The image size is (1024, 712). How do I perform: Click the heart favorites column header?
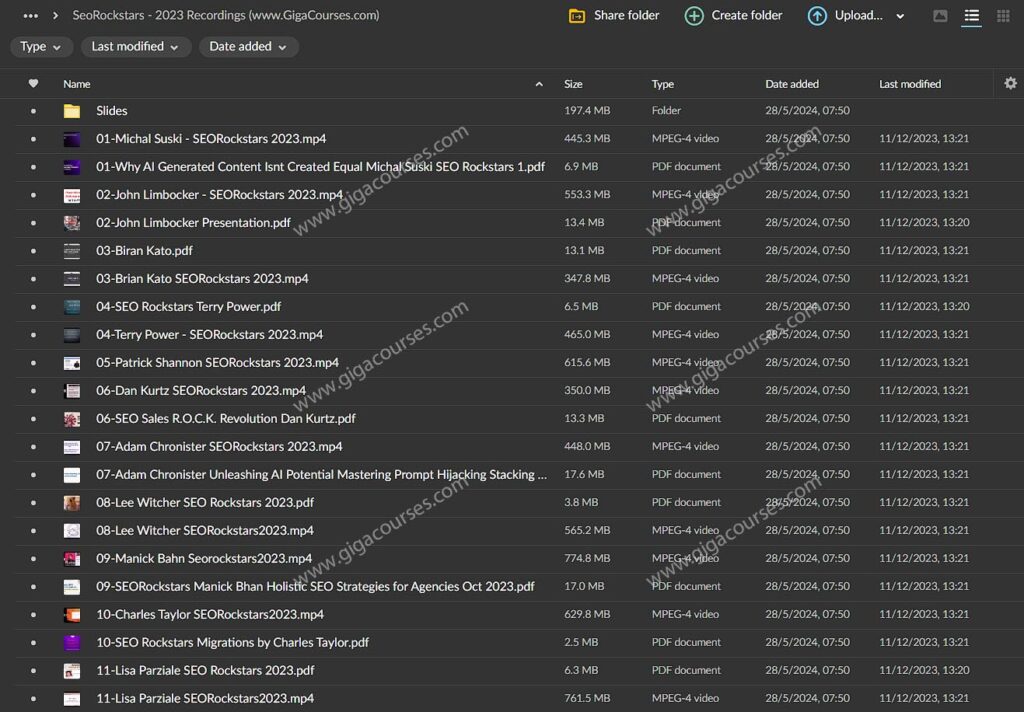point(33,84)
